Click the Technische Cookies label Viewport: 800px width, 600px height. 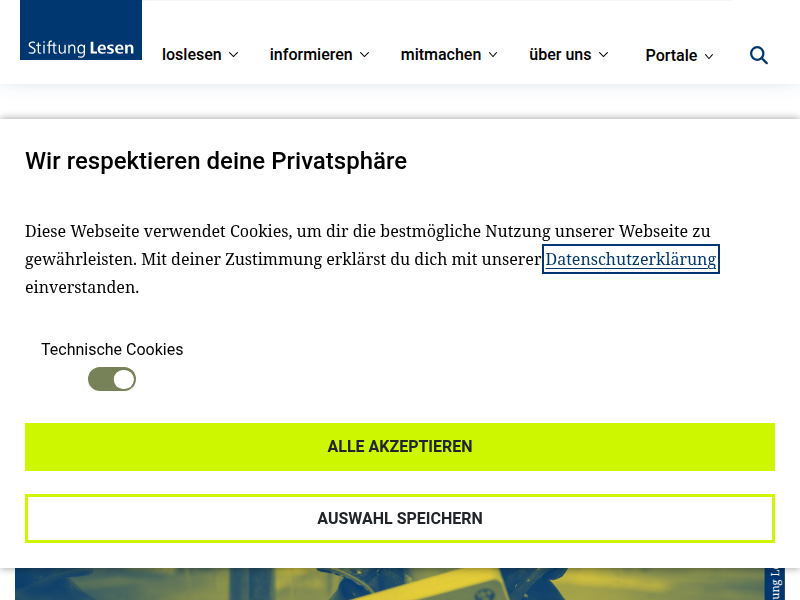click(112, 349)
